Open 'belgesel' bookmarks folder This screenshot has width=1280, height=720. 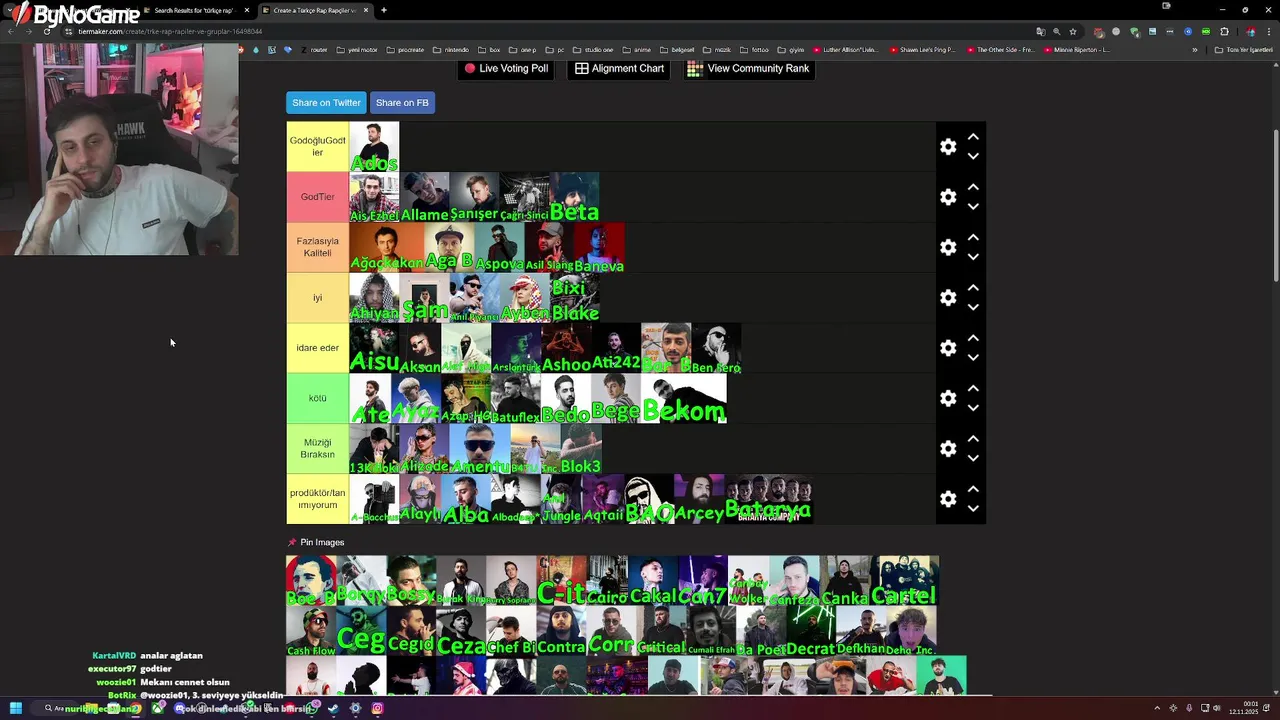pos(677,49)
